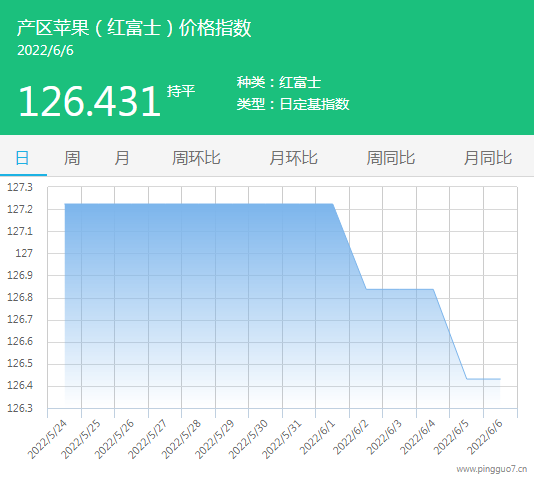Click the 类型：日定基指数 label
Image resolution: width=534 pixels, height=481 pixels.
[293, 104]
